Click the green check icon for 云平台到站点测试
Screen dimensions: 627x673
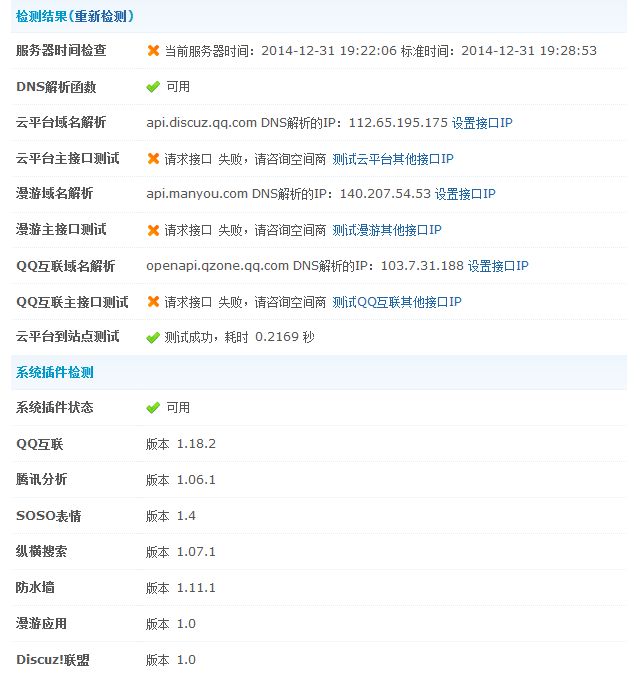click(x=153, y=338)
